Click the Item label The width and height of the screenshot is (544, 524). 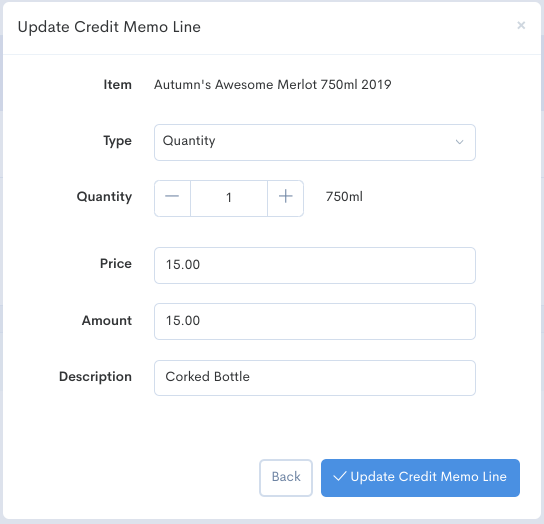(118, 85)
